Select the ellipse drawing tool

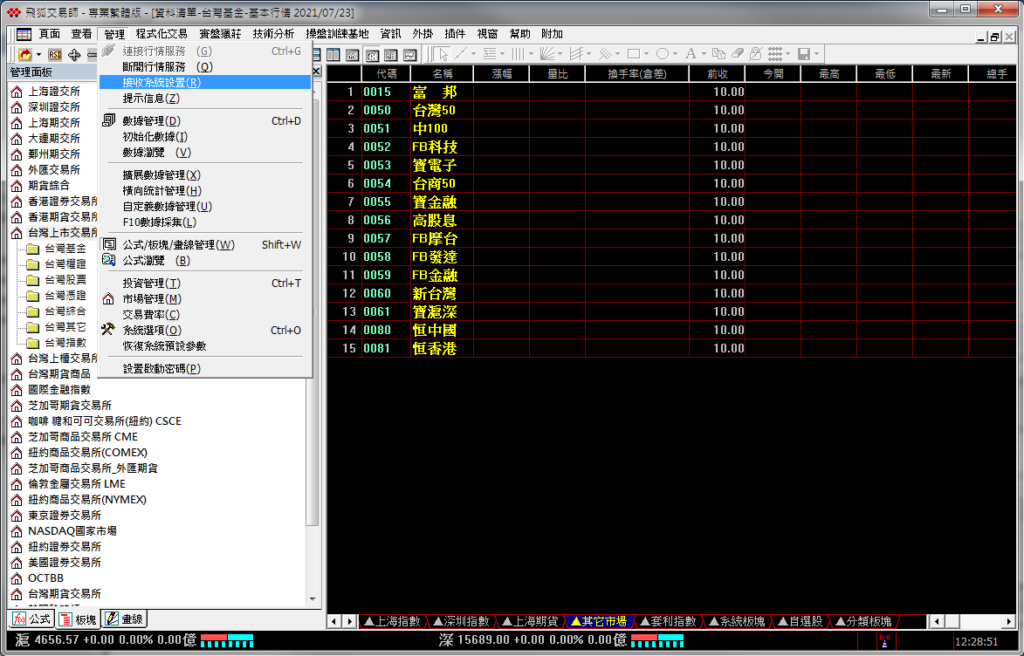click(662, 54)
